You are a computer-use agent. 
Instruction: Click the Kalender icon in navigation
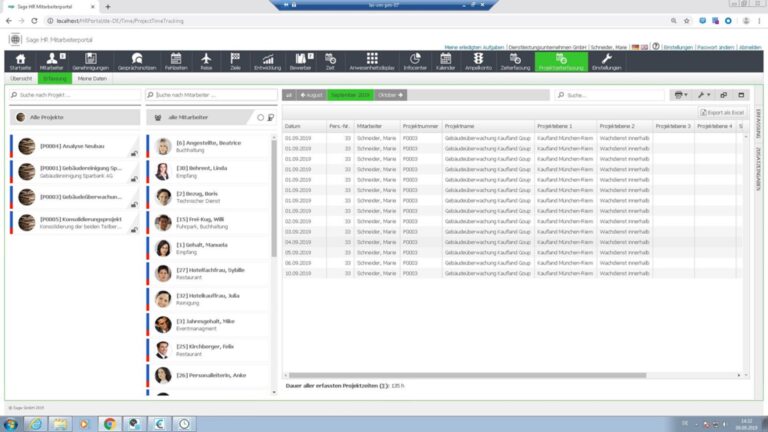pos(444,61)
